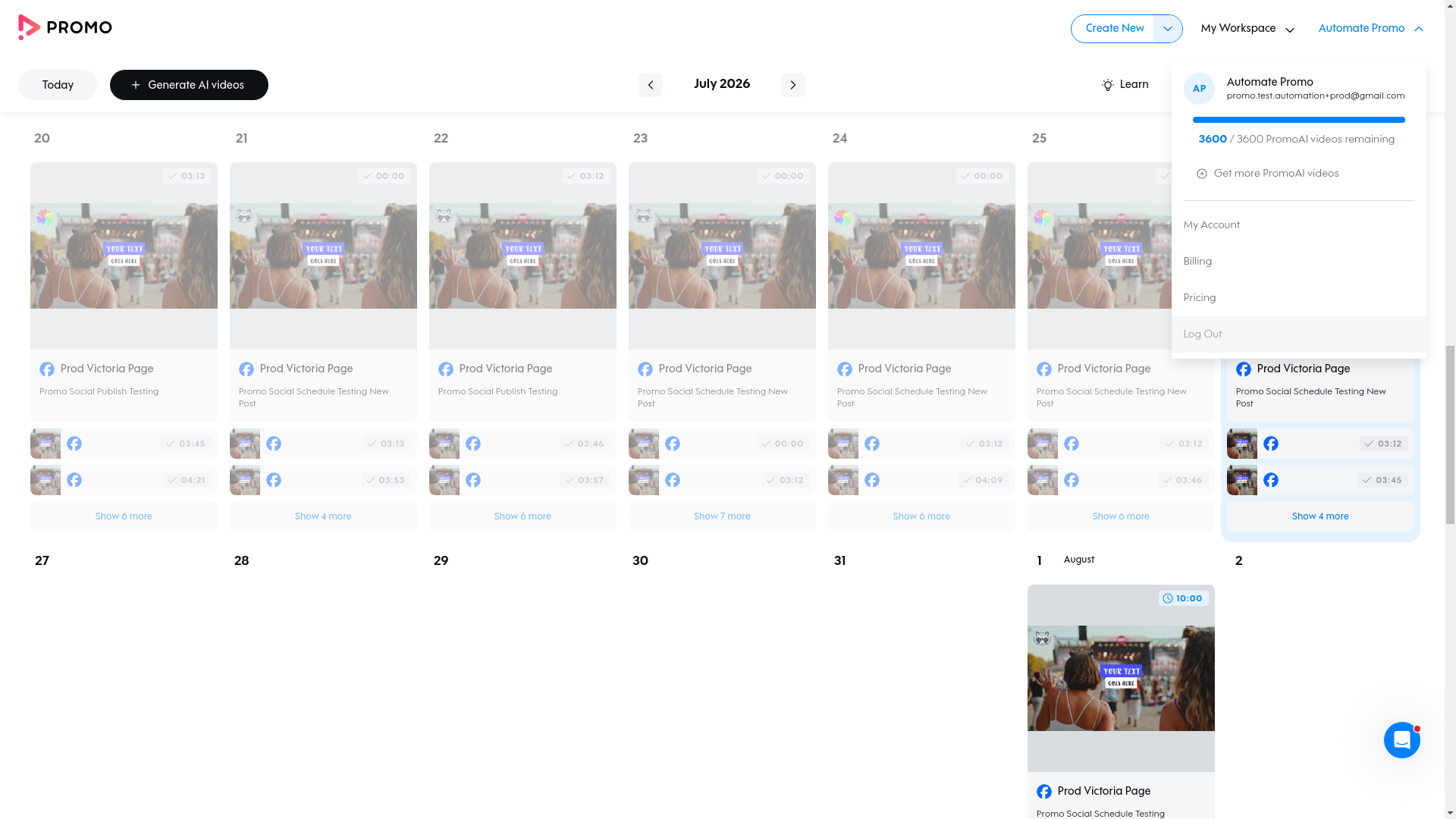Expand Show 4 more on highlighted day
The image size is (1456, 819).
coord(1320,516)
